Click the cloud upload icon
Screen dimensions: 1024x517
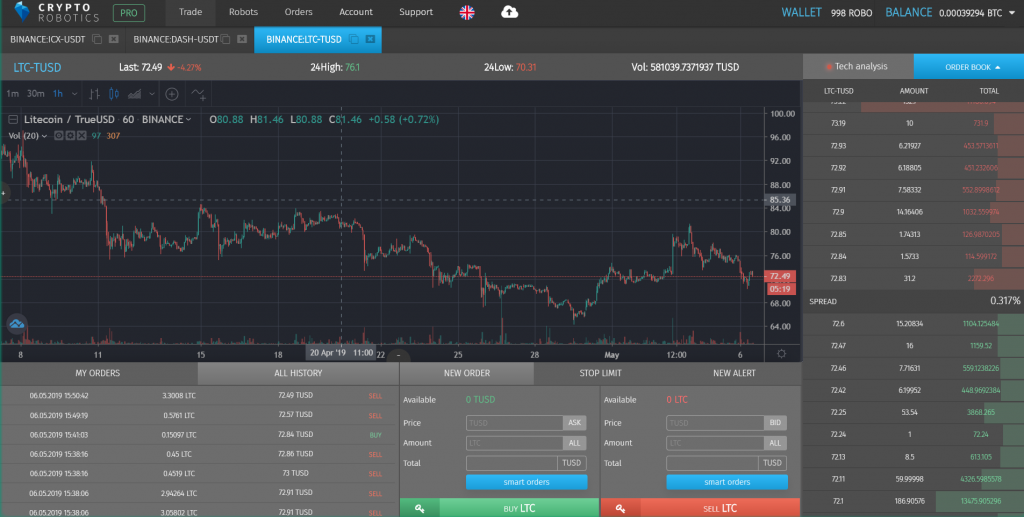pos(509,12)
